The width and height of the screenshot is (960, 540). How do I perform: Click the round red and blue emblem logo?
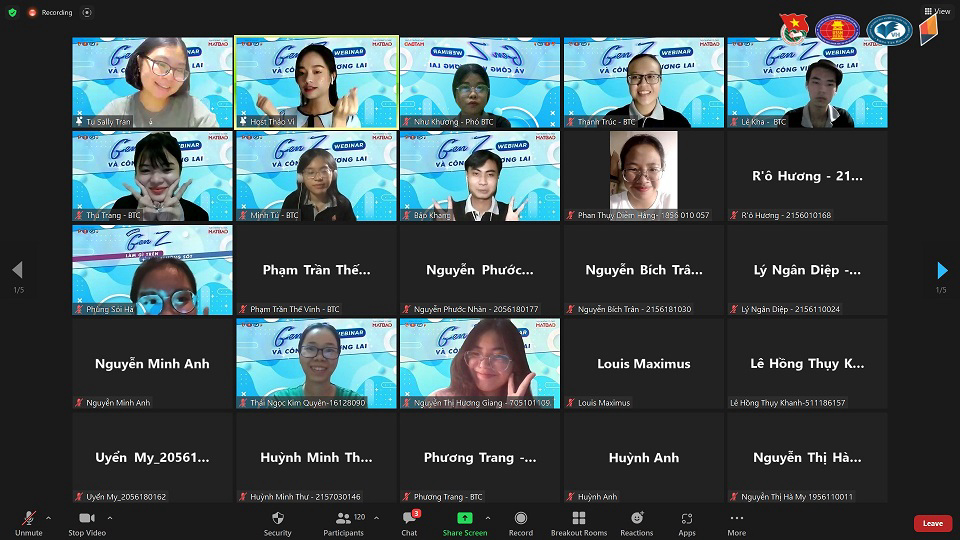pyautogui.click(x=838, y=30)
